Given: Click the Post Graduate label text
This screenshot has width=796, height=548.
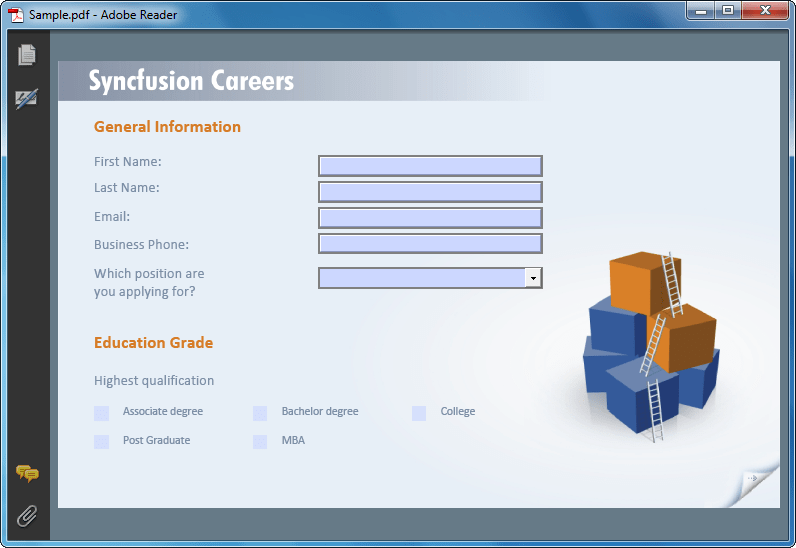Looking at the screenshot, I should click(156, 440).
